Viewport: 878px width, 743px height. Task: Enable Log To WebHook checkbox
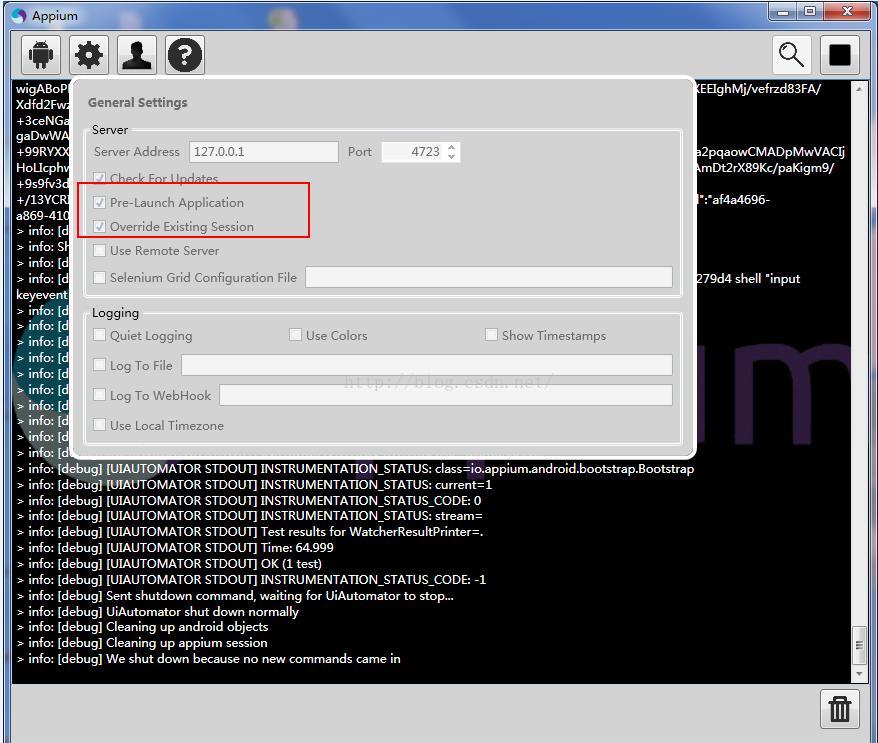coord(100,395)
